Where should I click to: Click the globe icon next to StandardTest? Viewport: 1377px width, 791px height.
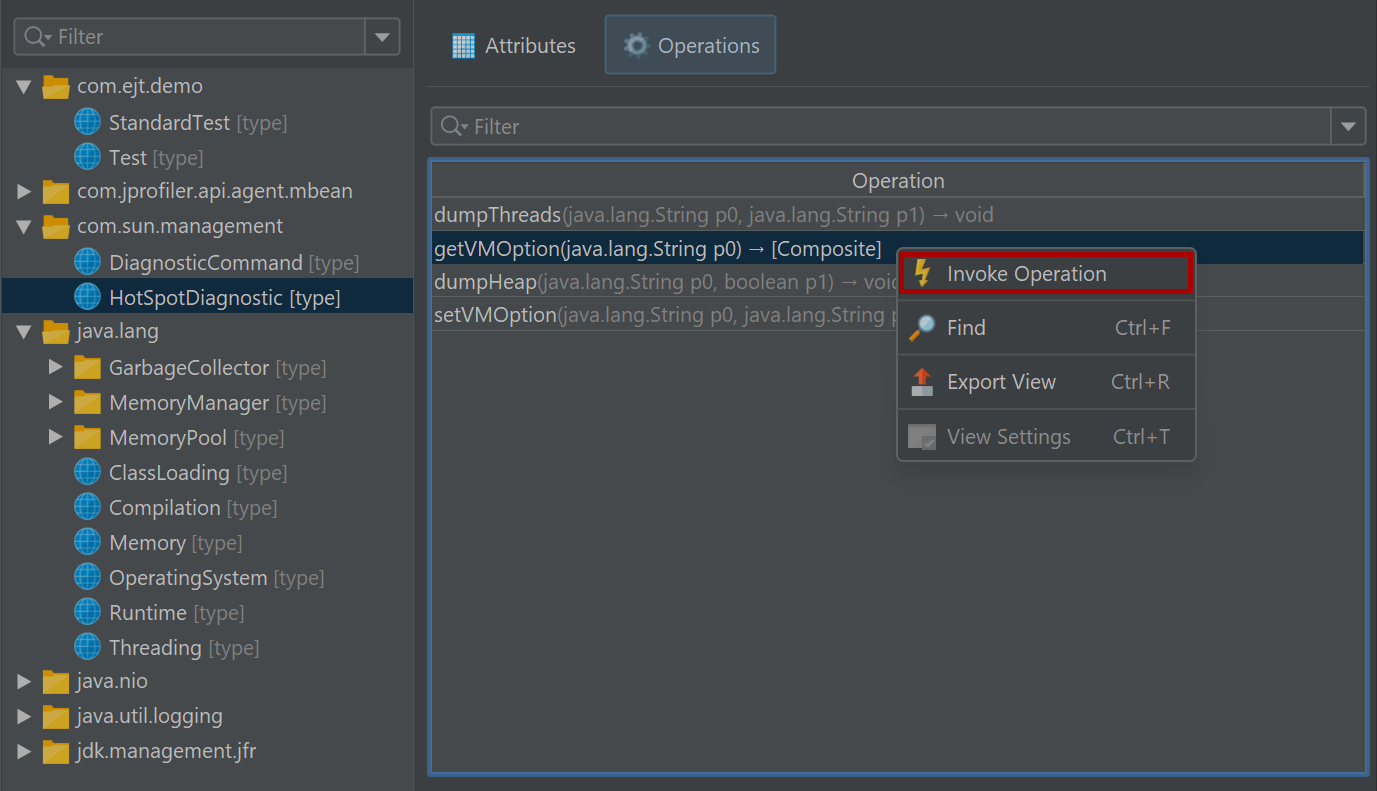pos(88,122)
